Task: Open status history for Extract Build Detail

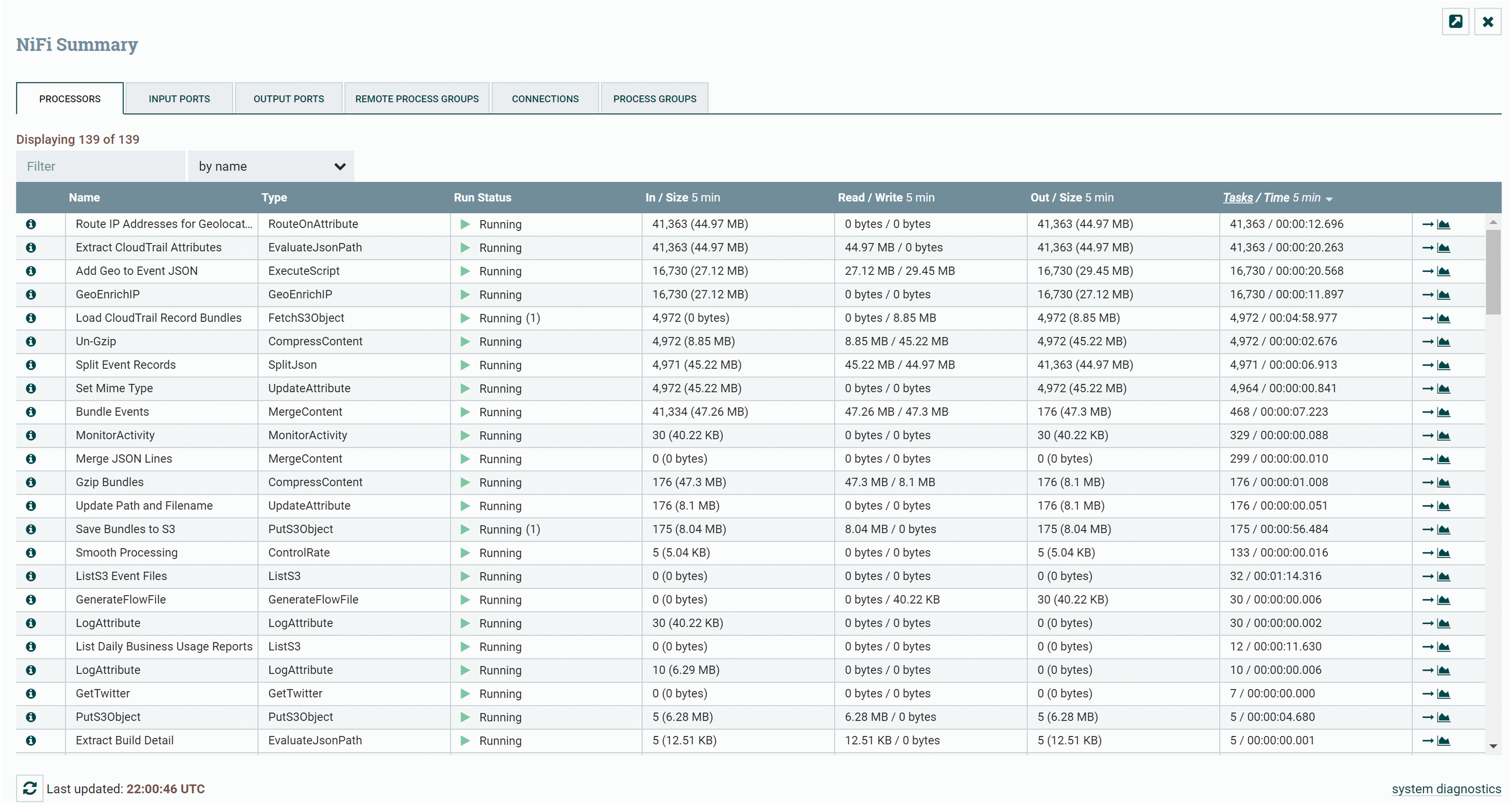Action: click(1444, 741)
